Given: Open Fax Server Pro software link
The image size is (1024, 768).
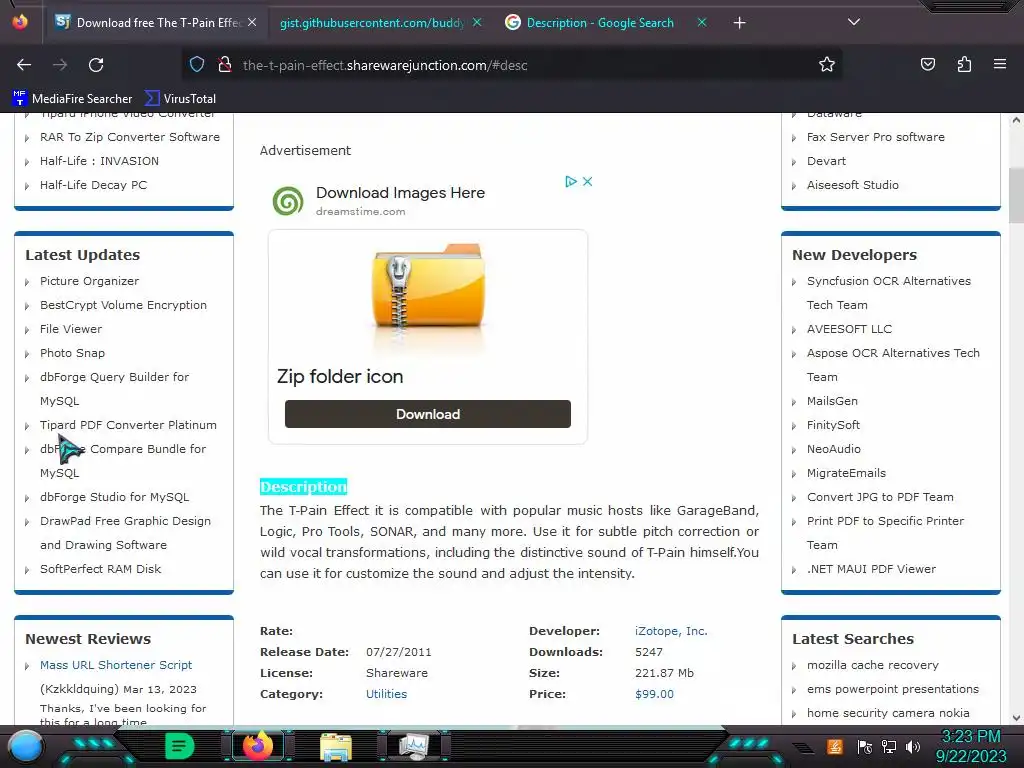Looking at the screenshot, I should click(875, 137).
